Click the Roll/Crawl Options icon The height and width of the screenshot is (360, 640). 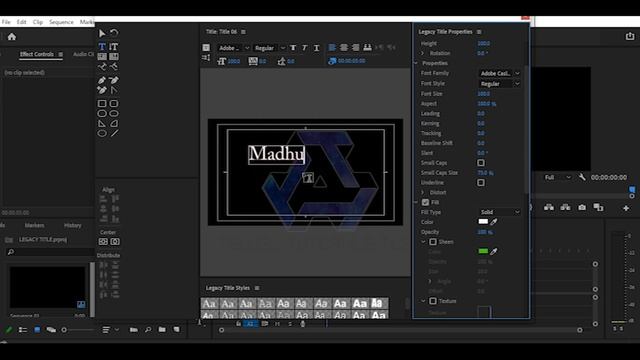coord(206,58)
